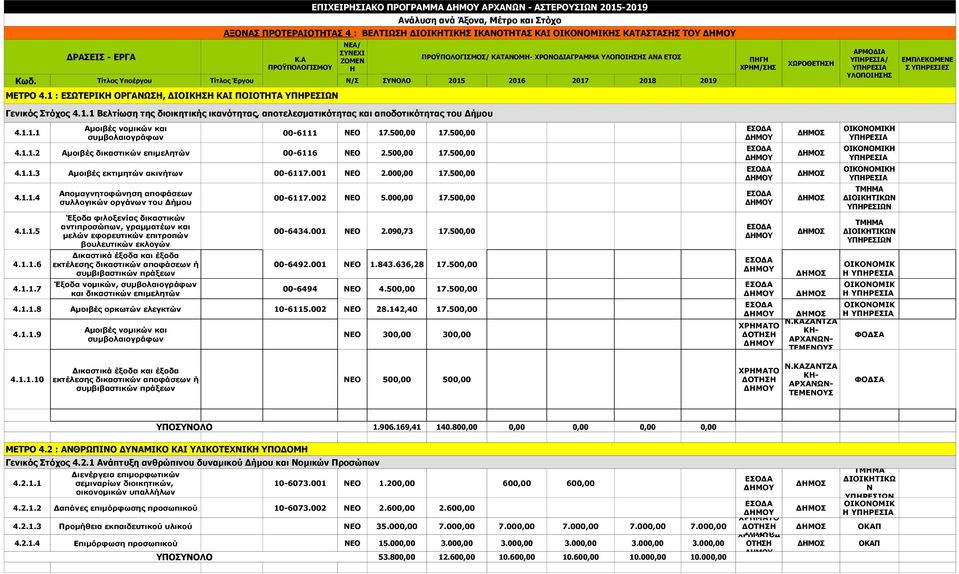Image resolution: width=959 pixels, height=574 pixels.
Task: Select budget code '00-6116'
Action: [300, 153]
